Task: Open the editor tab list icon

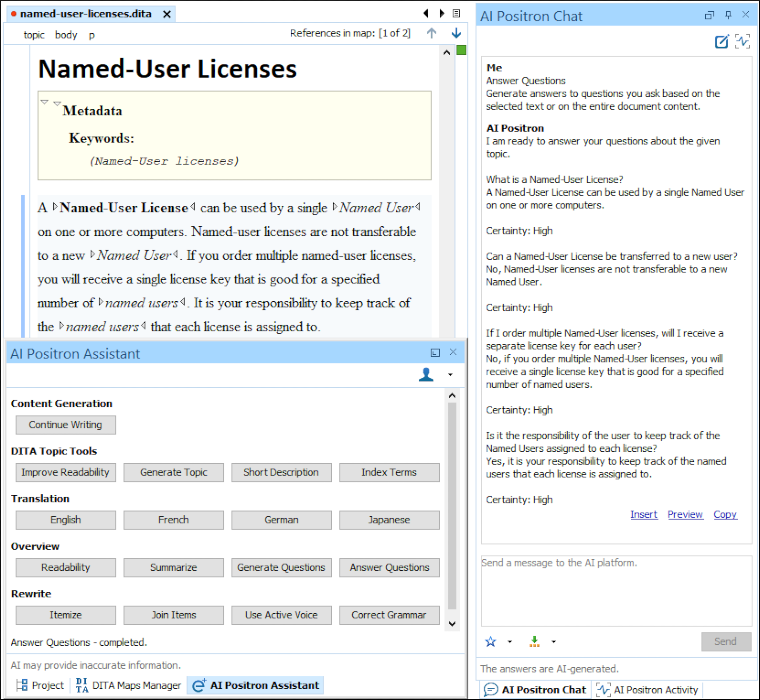Action: point(457,13)
